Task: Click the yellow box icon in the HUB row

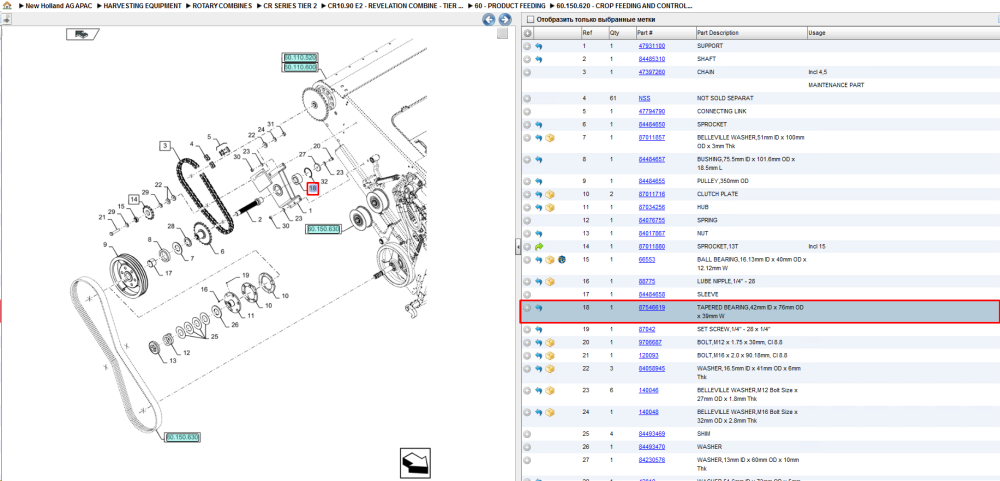Action: pyautogui.click(x=550, y=207)
